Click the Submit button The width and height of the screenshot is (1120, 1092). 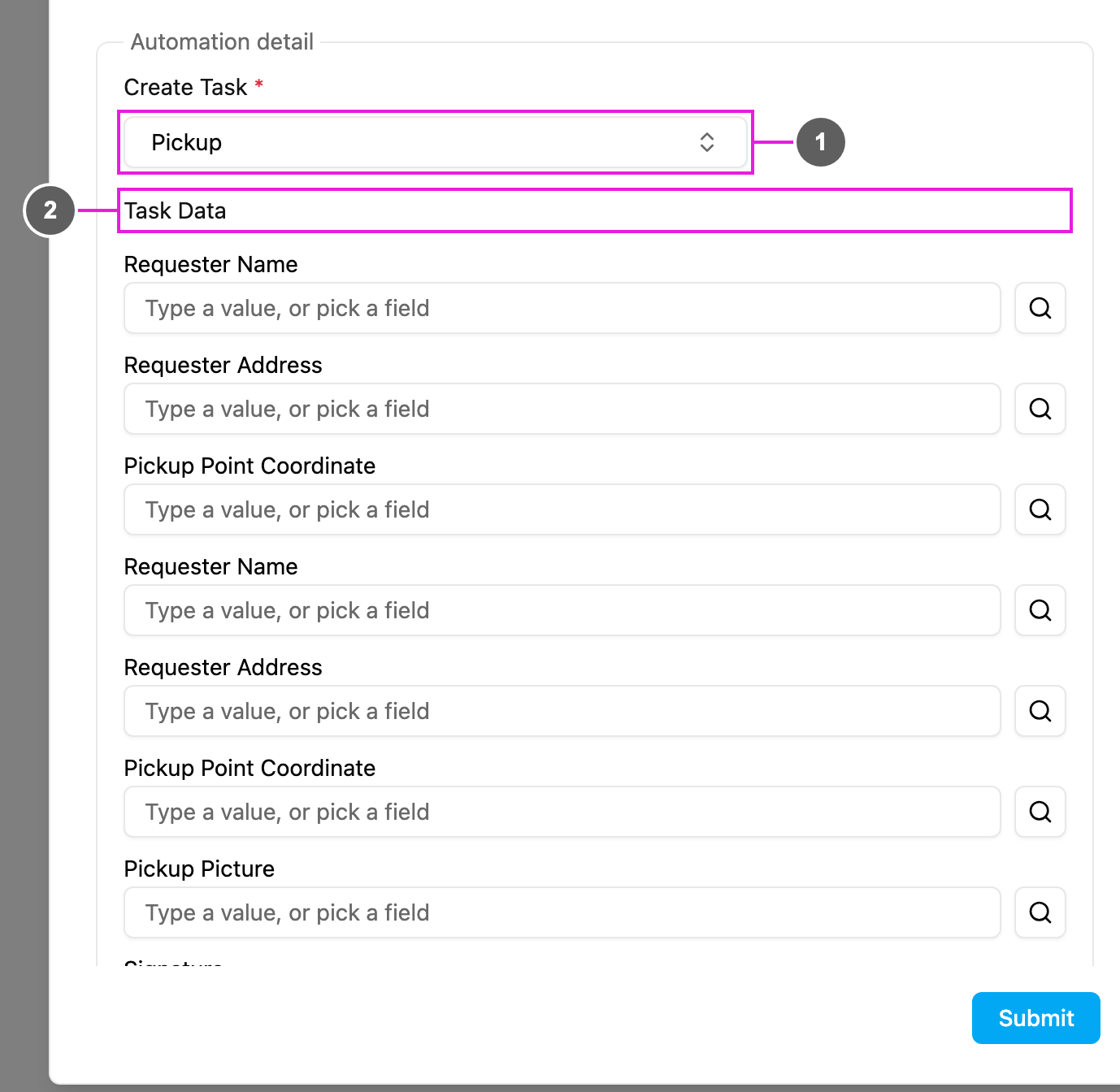[x=1035, y=1018]
